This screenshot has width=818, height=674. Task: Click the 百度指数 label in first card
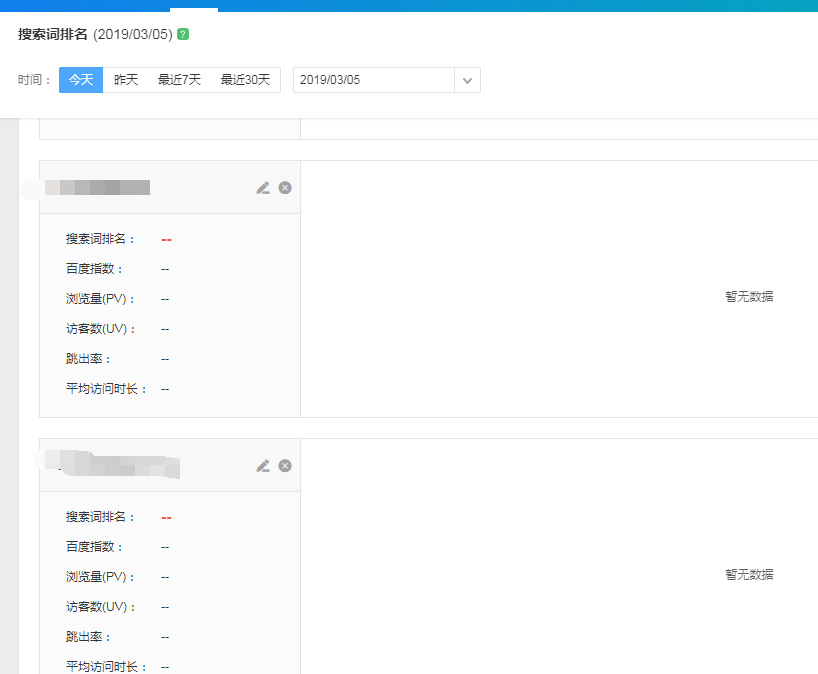click(95, 269)
